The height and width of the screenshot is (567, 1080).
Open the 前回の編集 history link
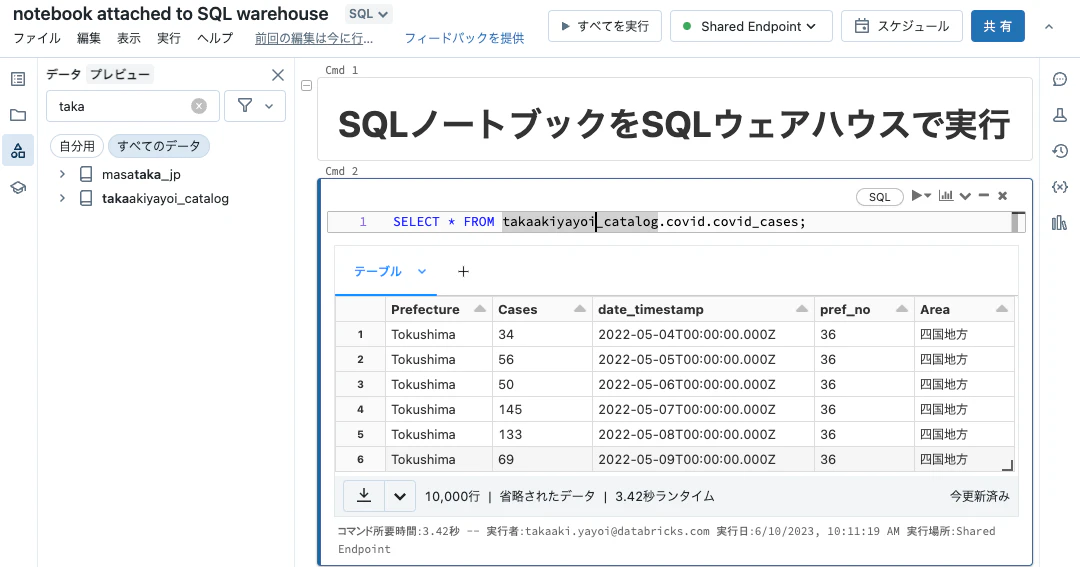tap(313, 39)
